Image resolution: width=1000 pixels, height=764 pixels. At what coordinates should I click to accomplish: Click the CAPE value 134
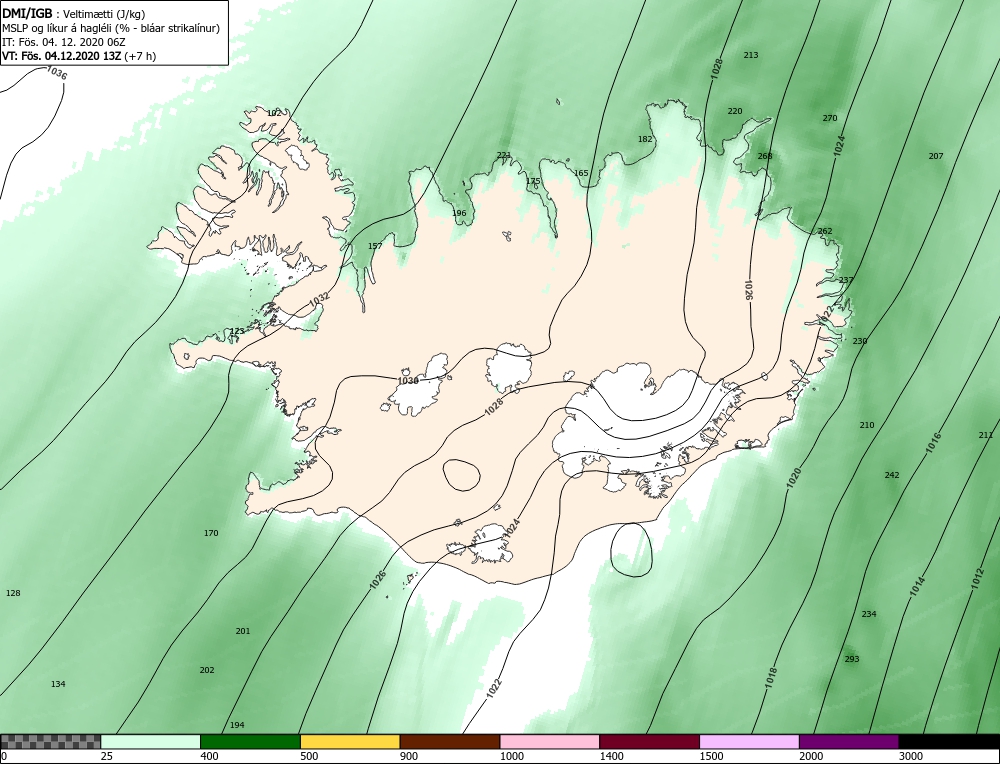(58, 684)
